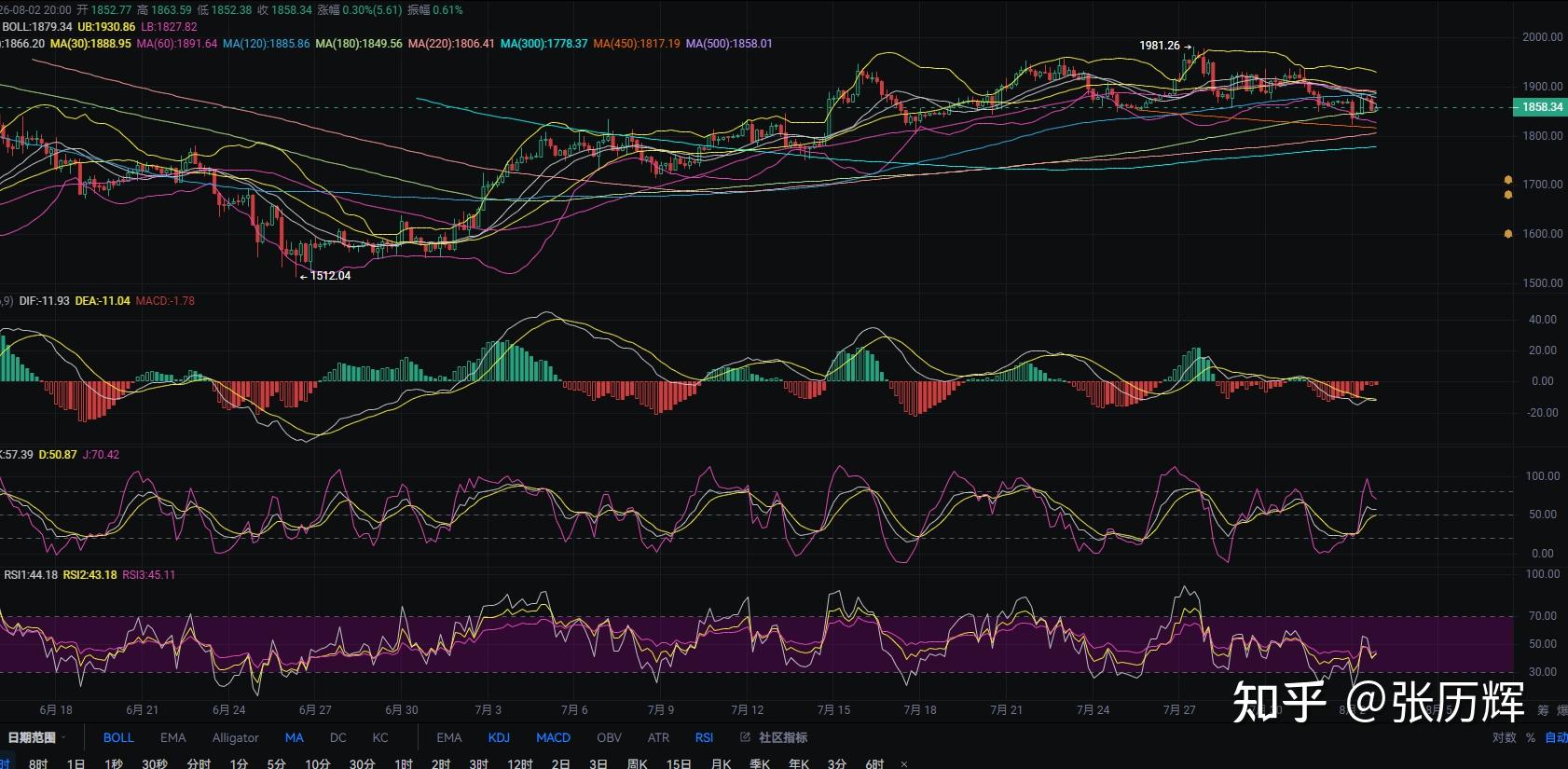Select the 10分 timeframe
The width and height of the screenshot is (1568, 769).
(318, 763)
